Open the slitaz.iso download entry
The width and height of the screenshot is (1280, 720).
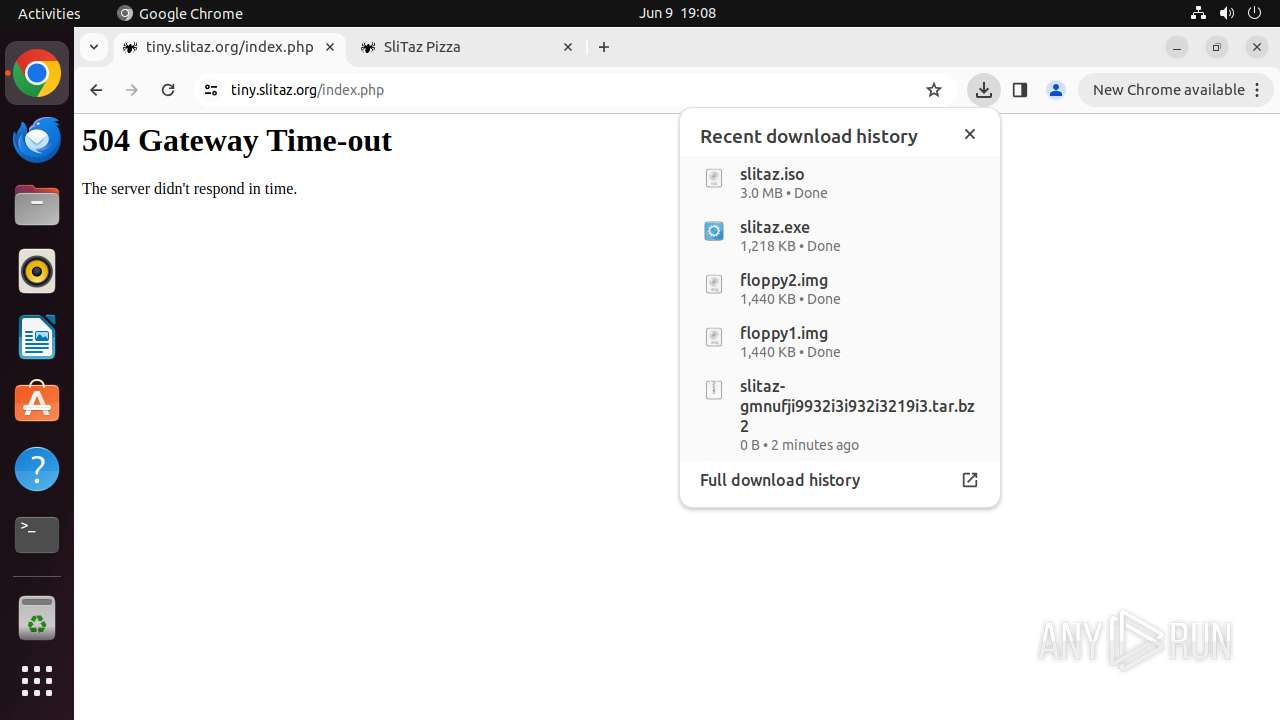(840, 183)
